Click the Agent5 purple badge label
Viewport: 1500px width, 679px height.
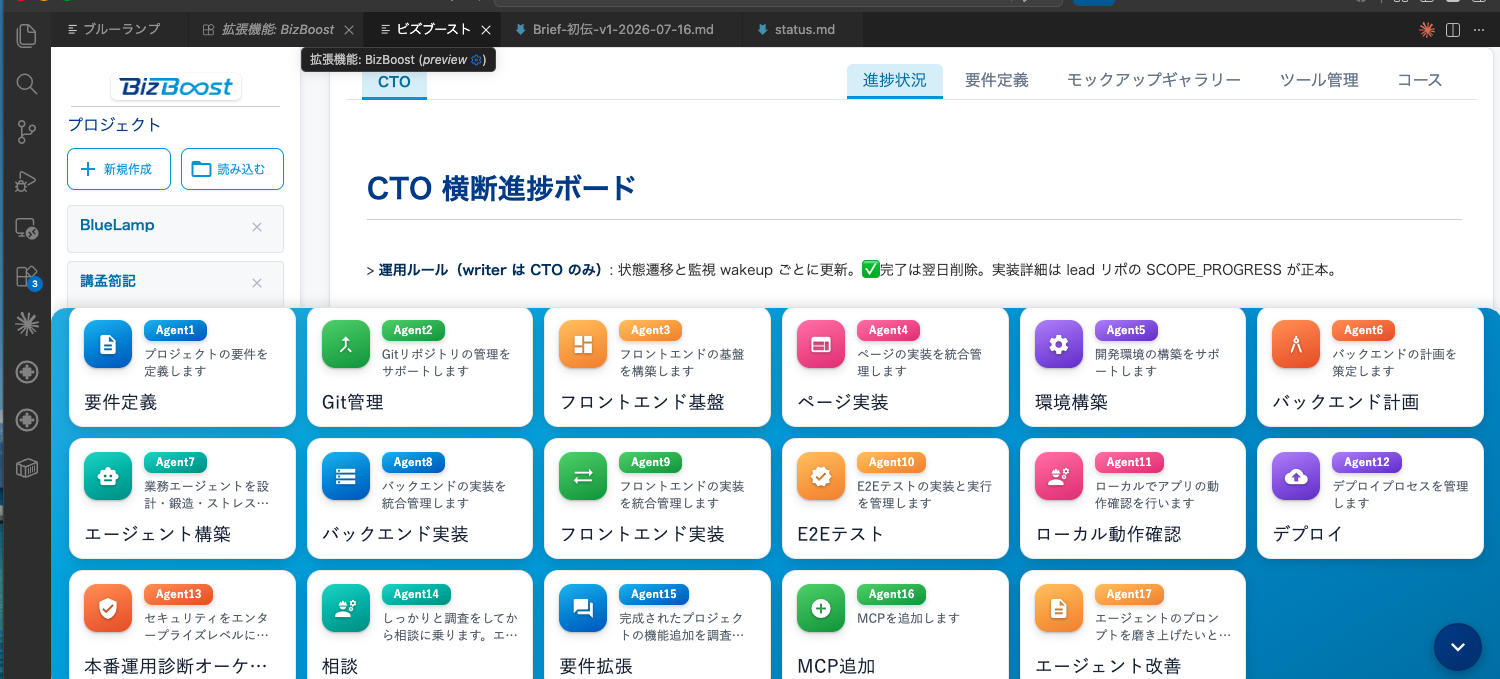pyautogui.click(x=1125, y=330)
